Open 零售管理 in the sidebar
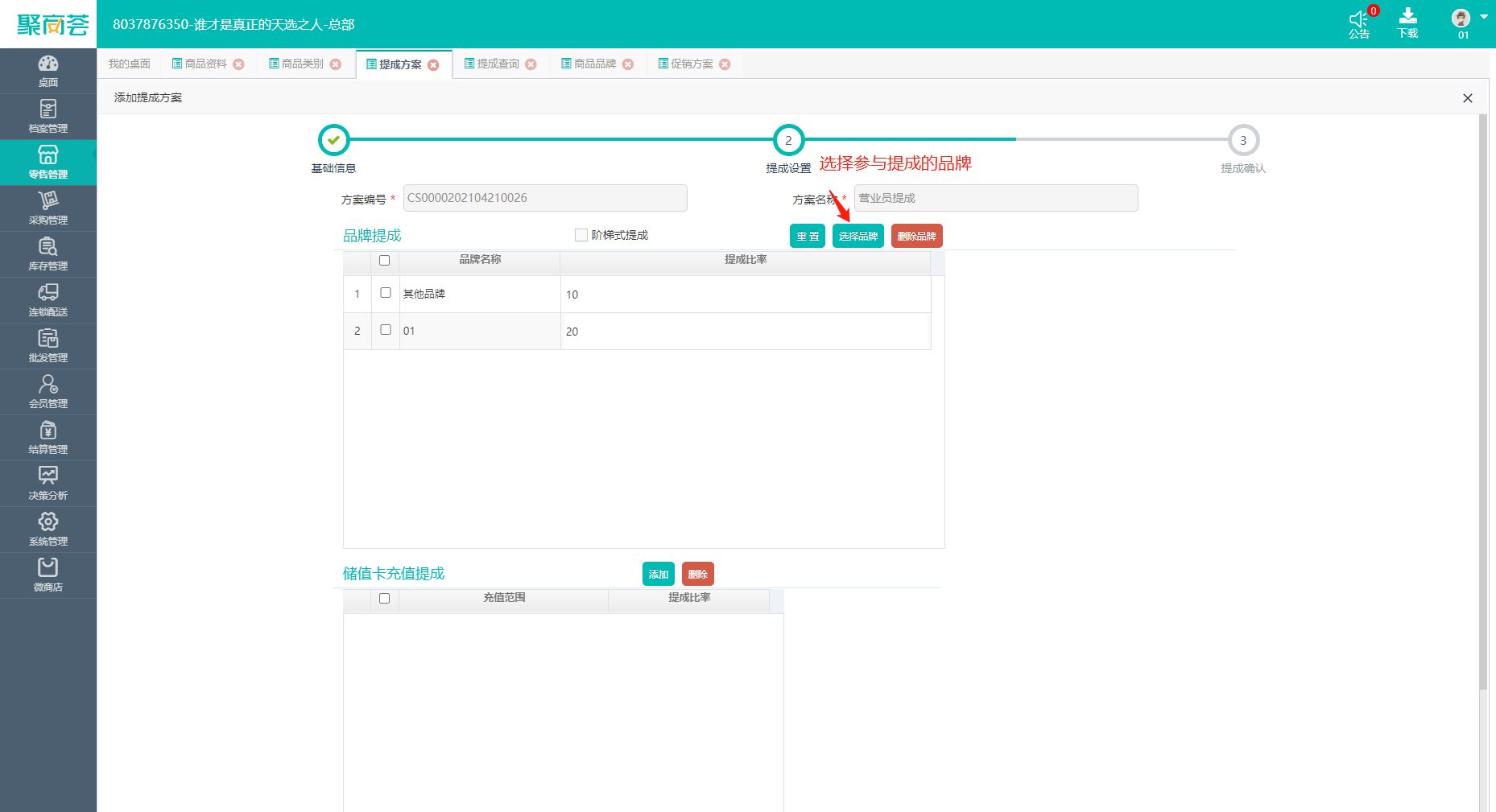 (x=48, y=163)
